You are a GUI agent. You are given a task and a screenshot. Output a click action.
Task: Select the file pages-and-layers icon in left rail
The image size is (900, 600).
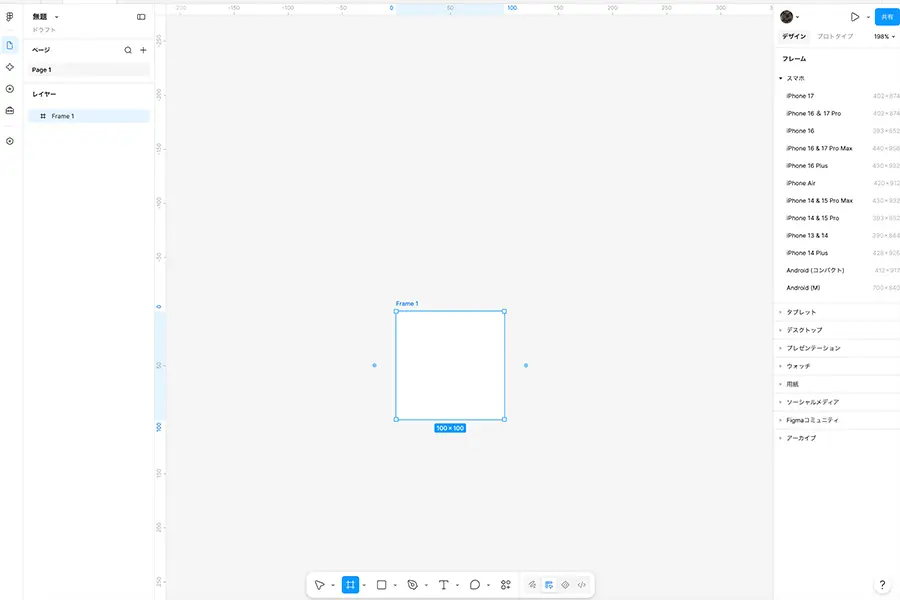tap(10, 45)
